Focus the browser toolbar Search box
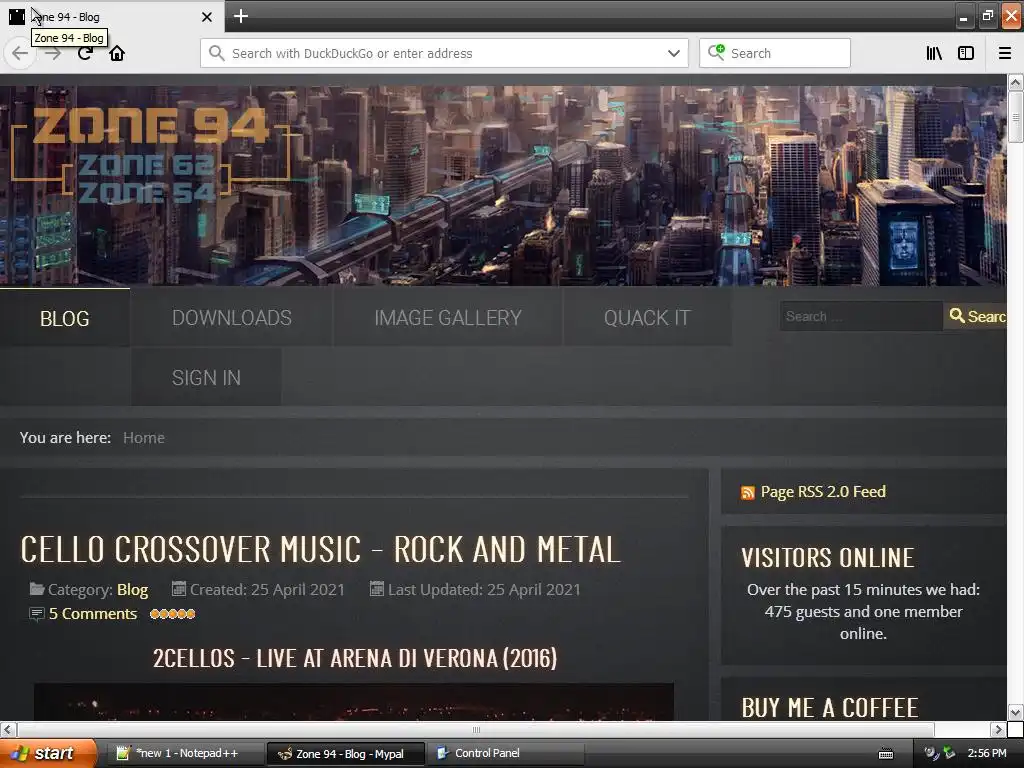Image resolution: width=1024 pixels, height=768 pixels. pos(775,53)
